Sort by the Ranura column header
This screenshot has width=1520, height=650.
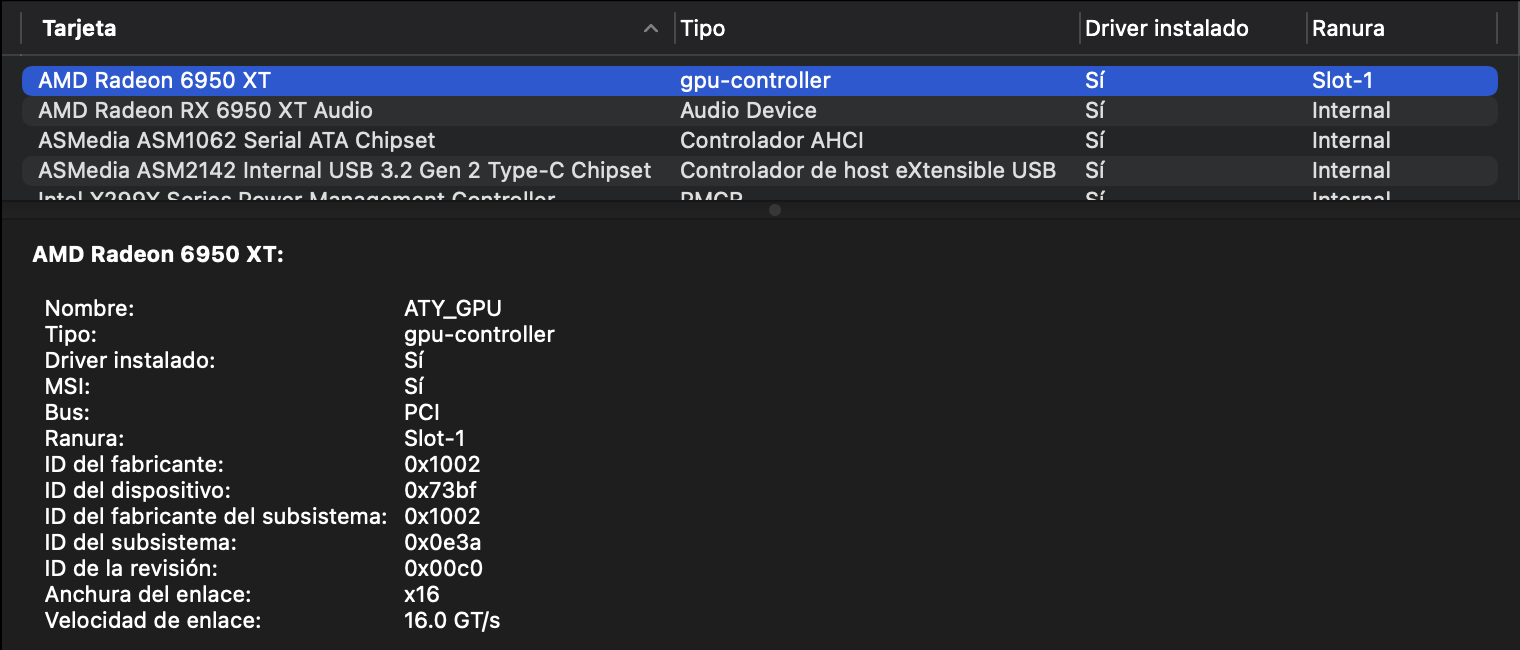(x=1402, y=29)
